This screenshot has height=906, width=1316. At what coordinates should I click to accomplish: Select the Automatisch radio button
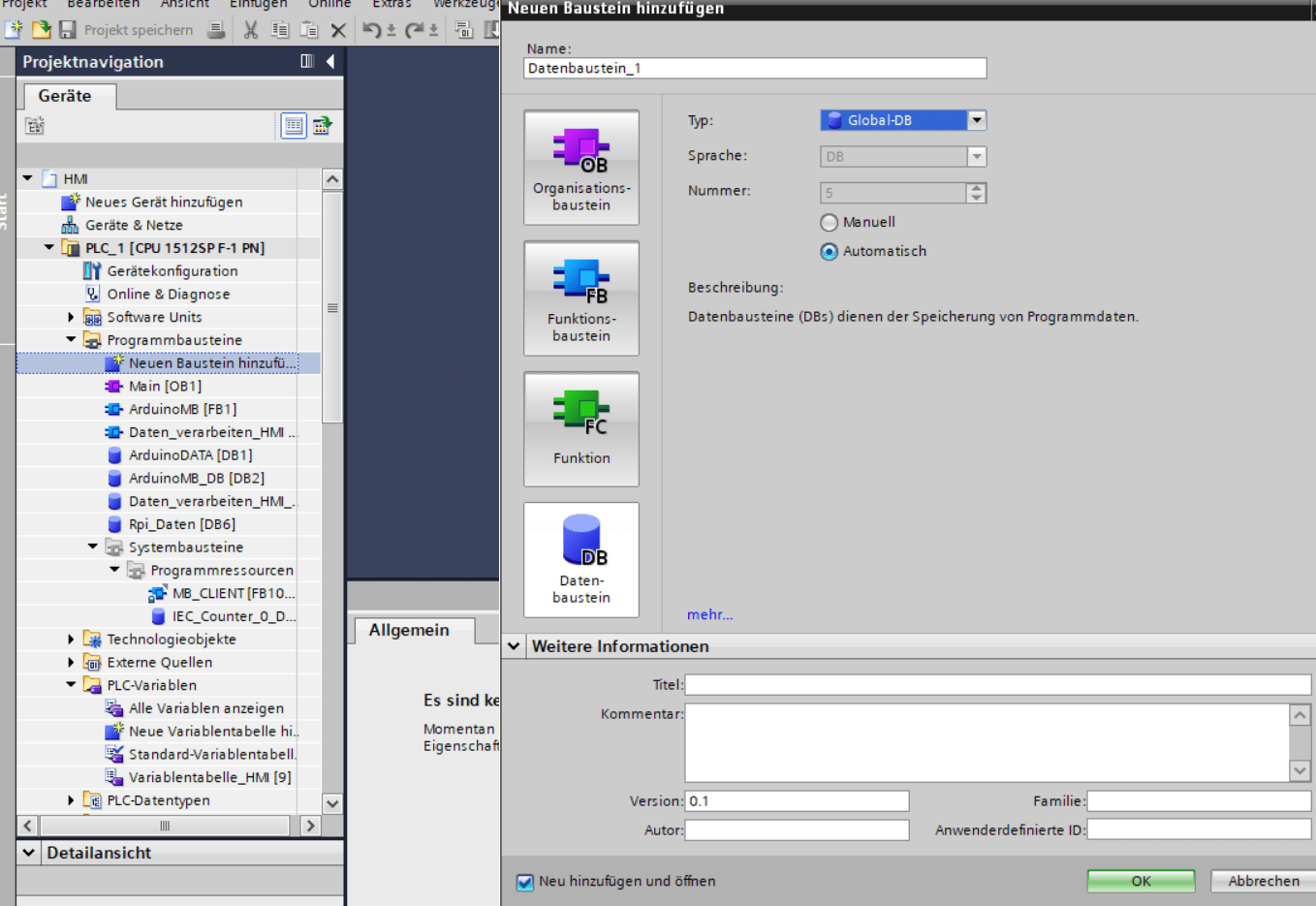coord(830,252)
